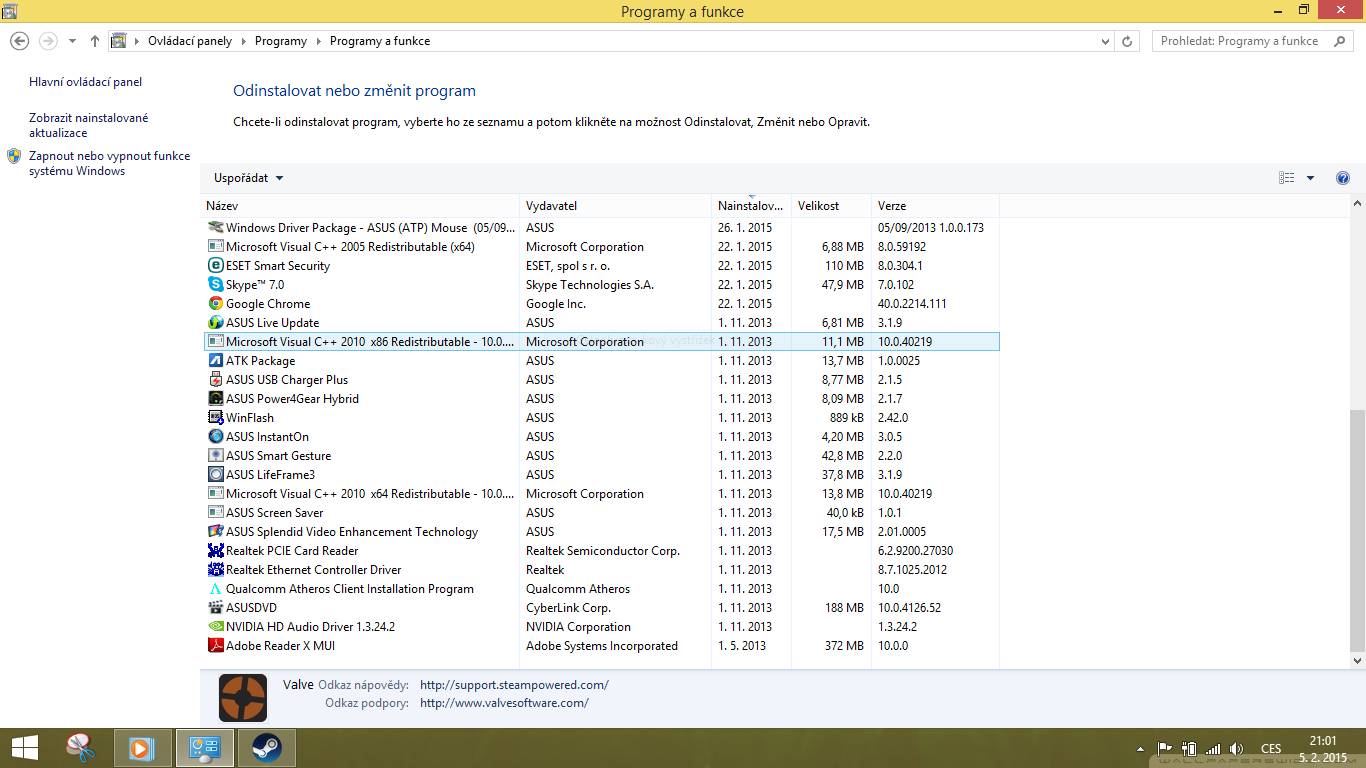
Task: Open Zapnout nebo vypnout funkce systému Windows
Action: [109, 163]
